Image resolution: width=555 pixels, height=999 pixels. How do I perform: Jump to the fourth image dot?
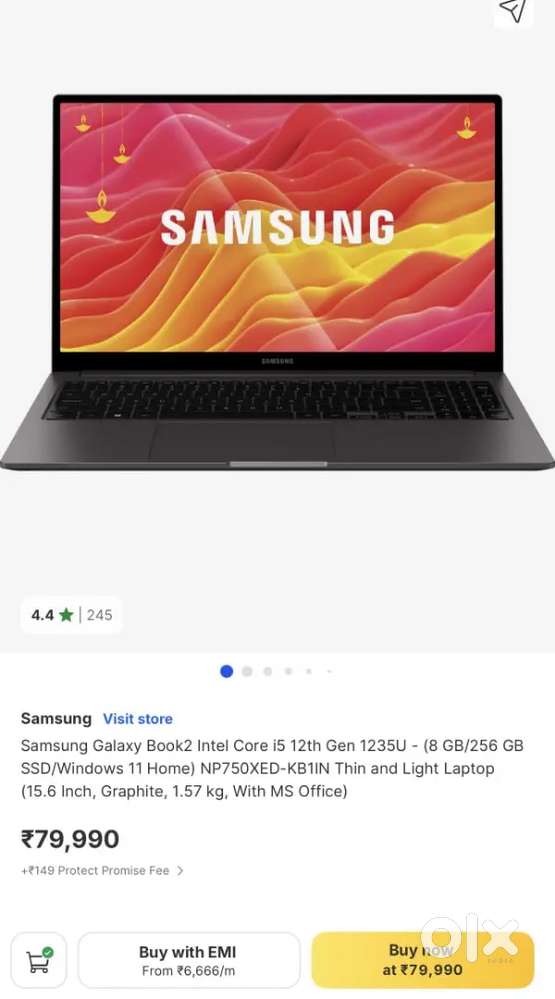tap(289, 671)
